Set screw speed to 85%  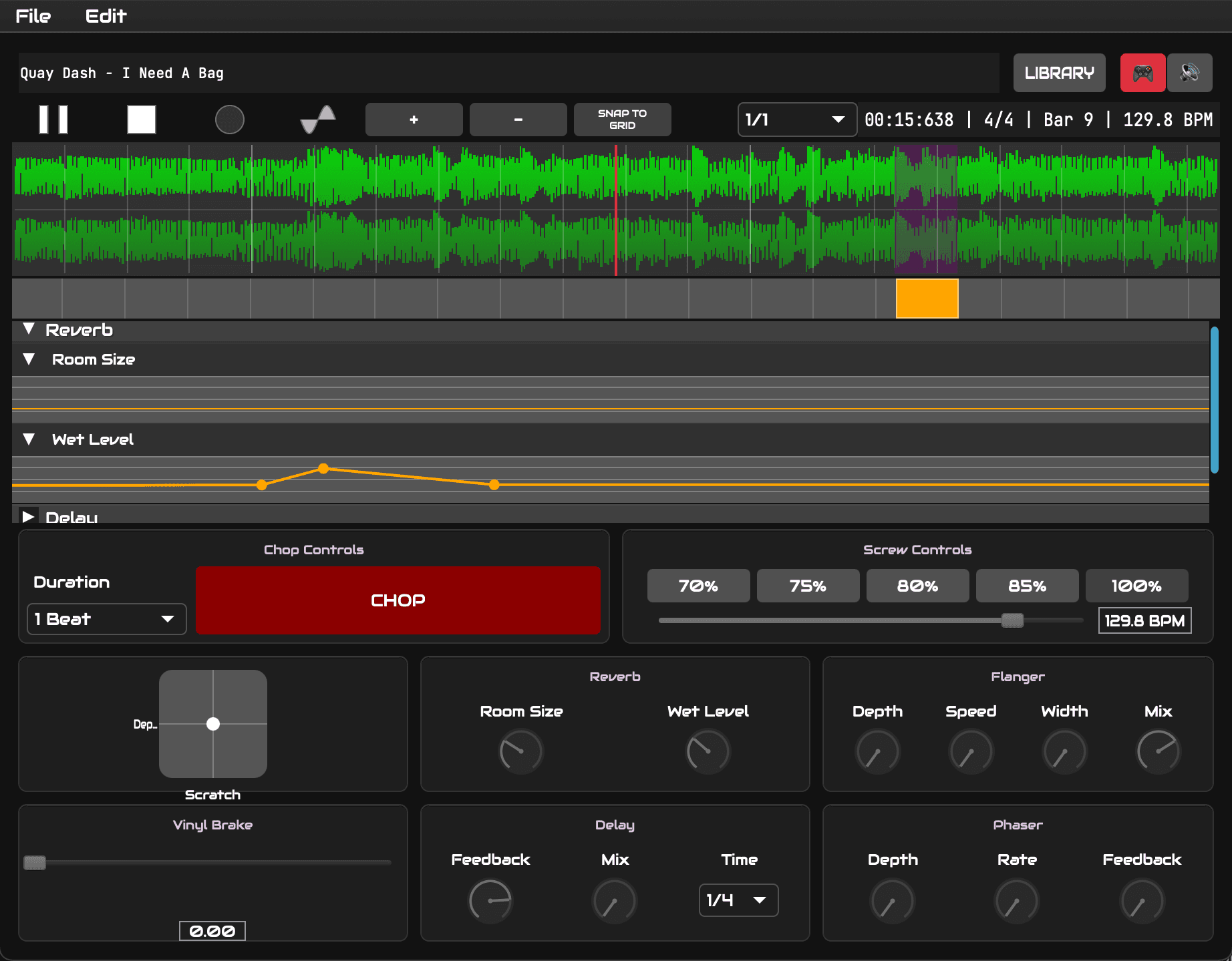point(1027,586)
